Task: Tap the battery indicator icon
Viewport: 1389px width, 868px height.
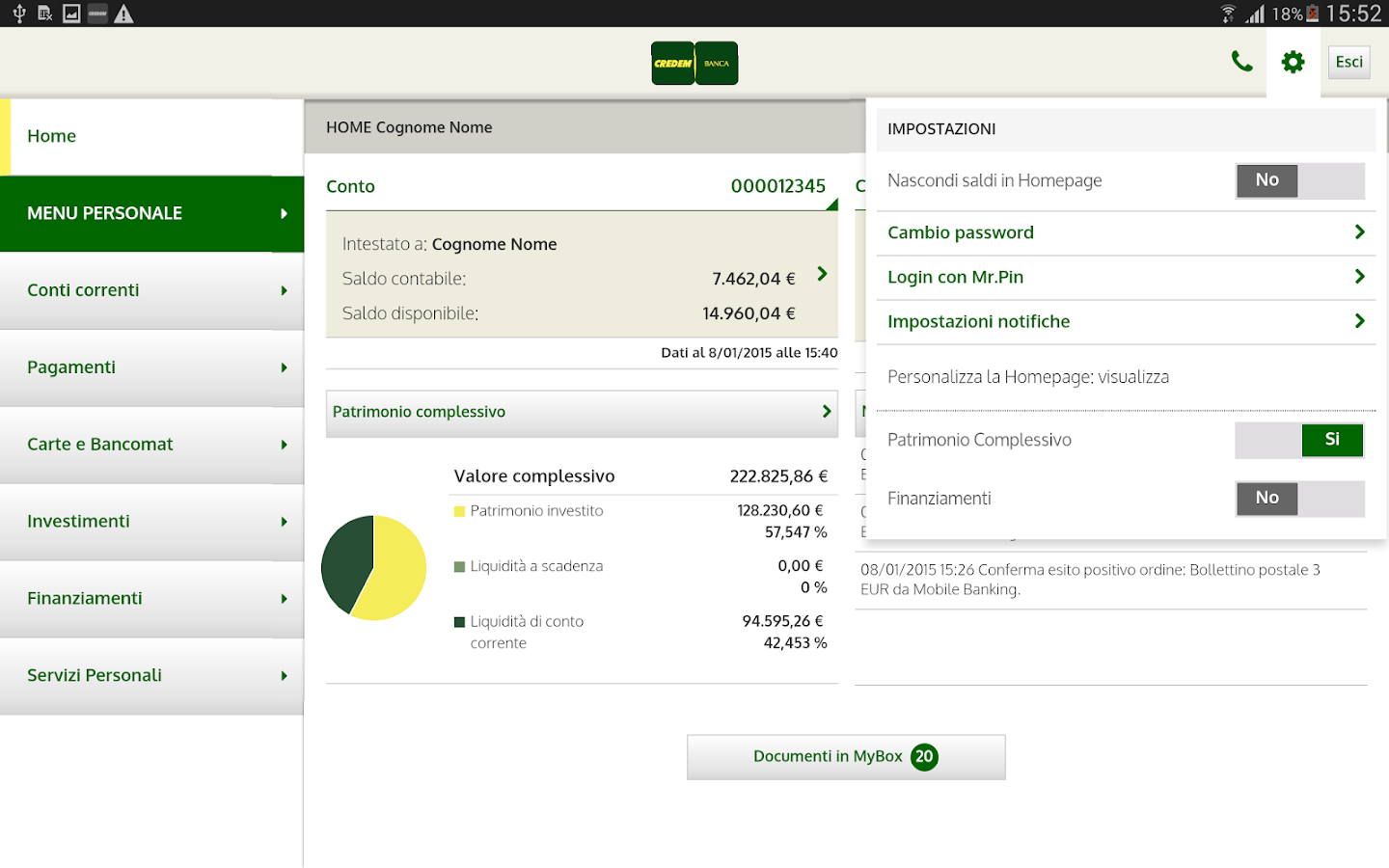Action: (1312, 14)
